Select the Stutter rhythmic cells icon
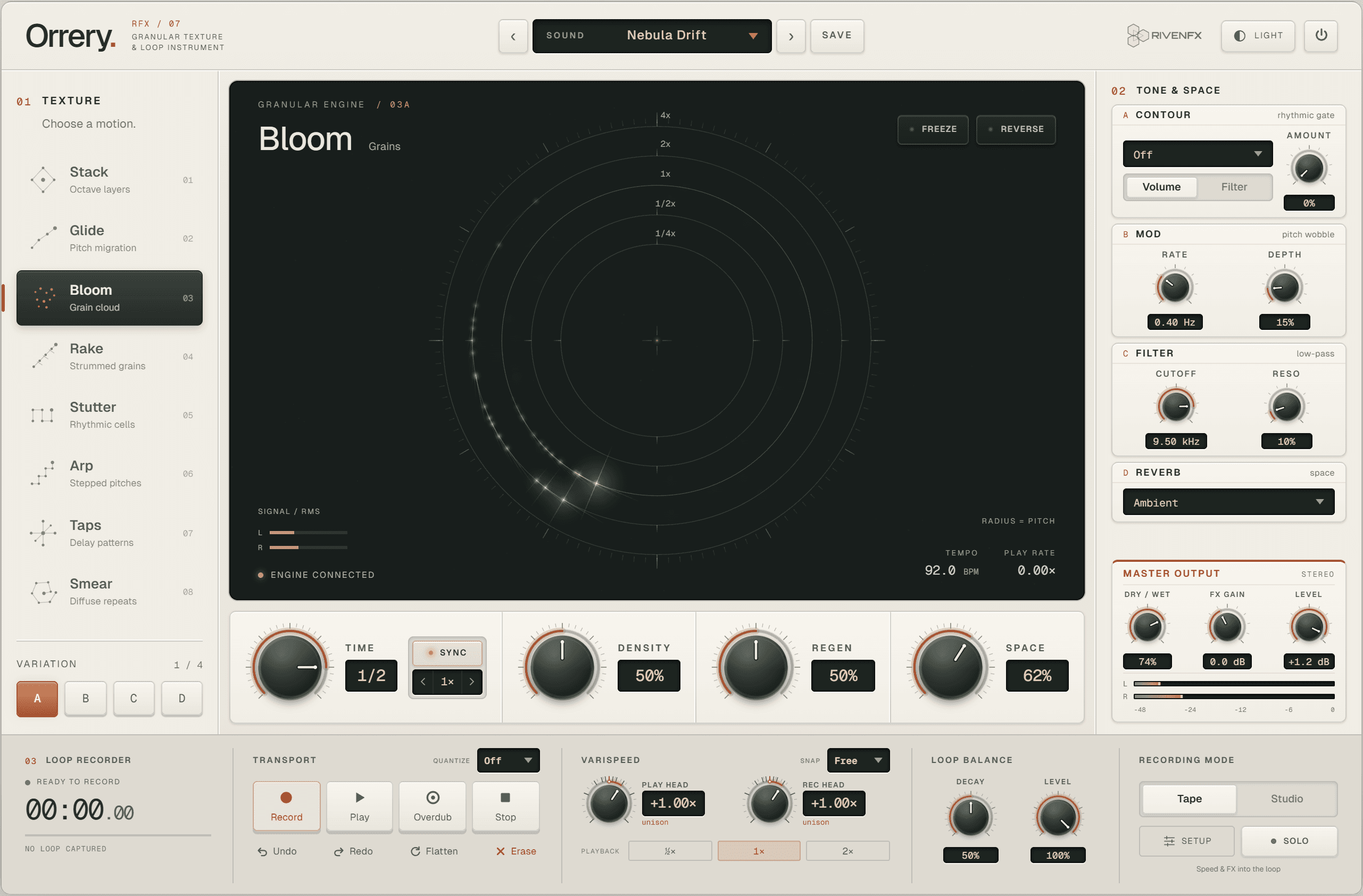 pos(43,415)
